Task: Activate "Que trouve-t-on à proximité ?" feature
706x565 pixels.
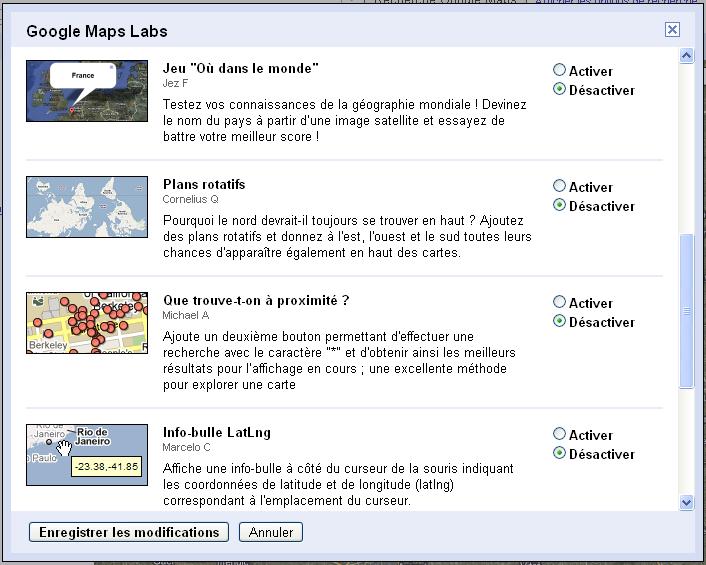Action: (x=559, y=302)
